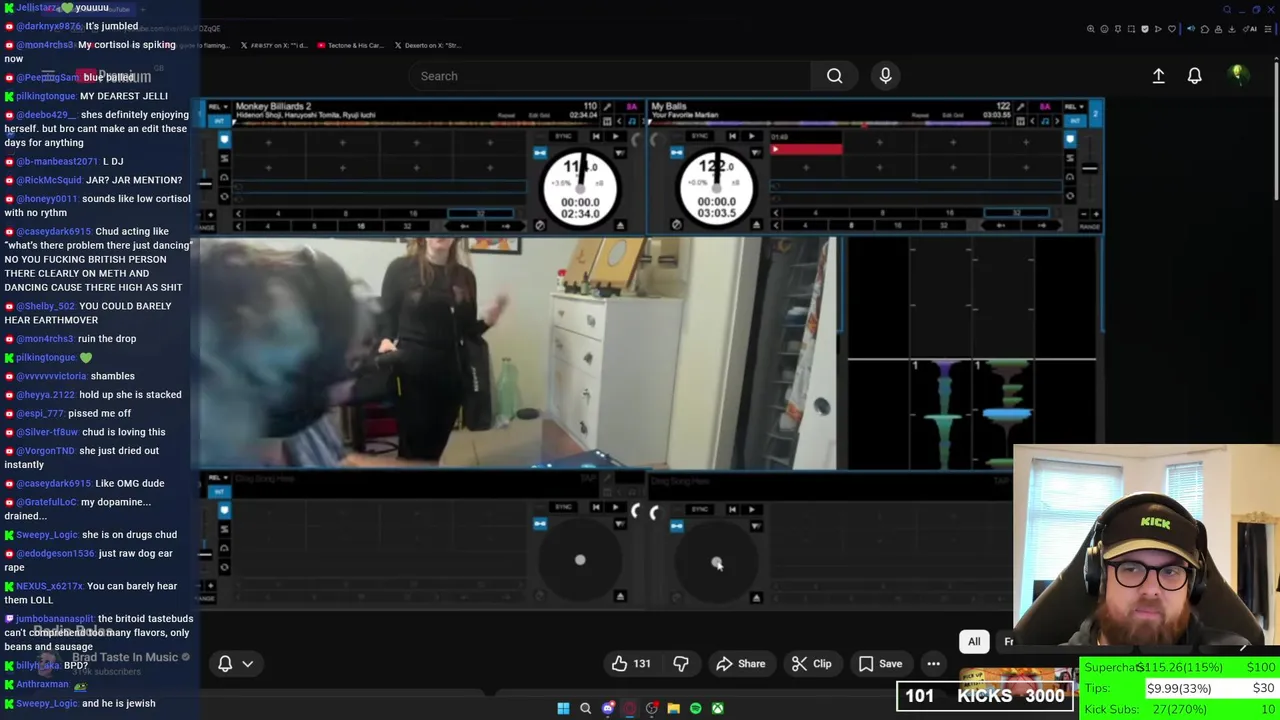Open REL dropdown on left deck
The width and height of the screenshot is (1280, 720).
[219, 107]
